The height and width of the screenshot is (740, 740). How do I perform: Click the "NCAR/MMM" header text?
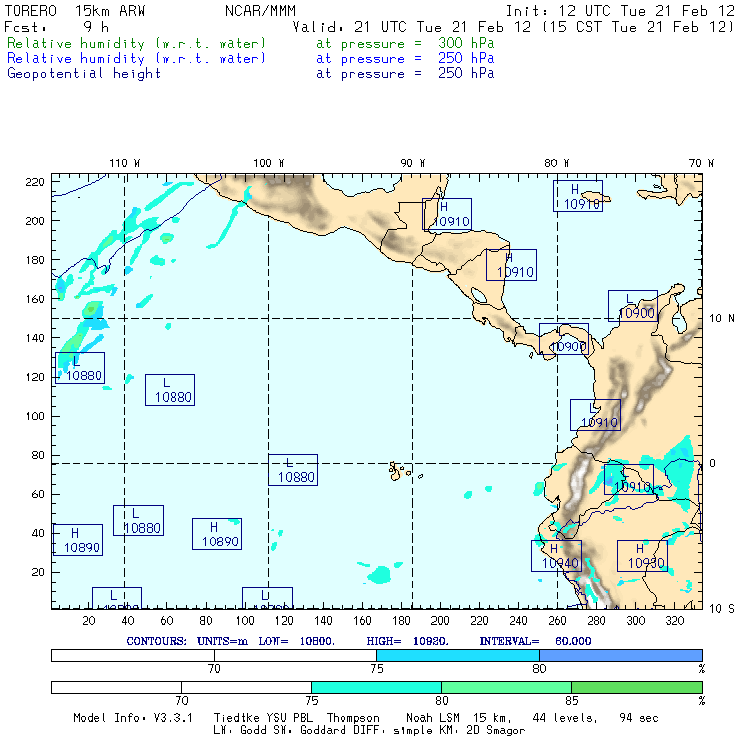260,11
